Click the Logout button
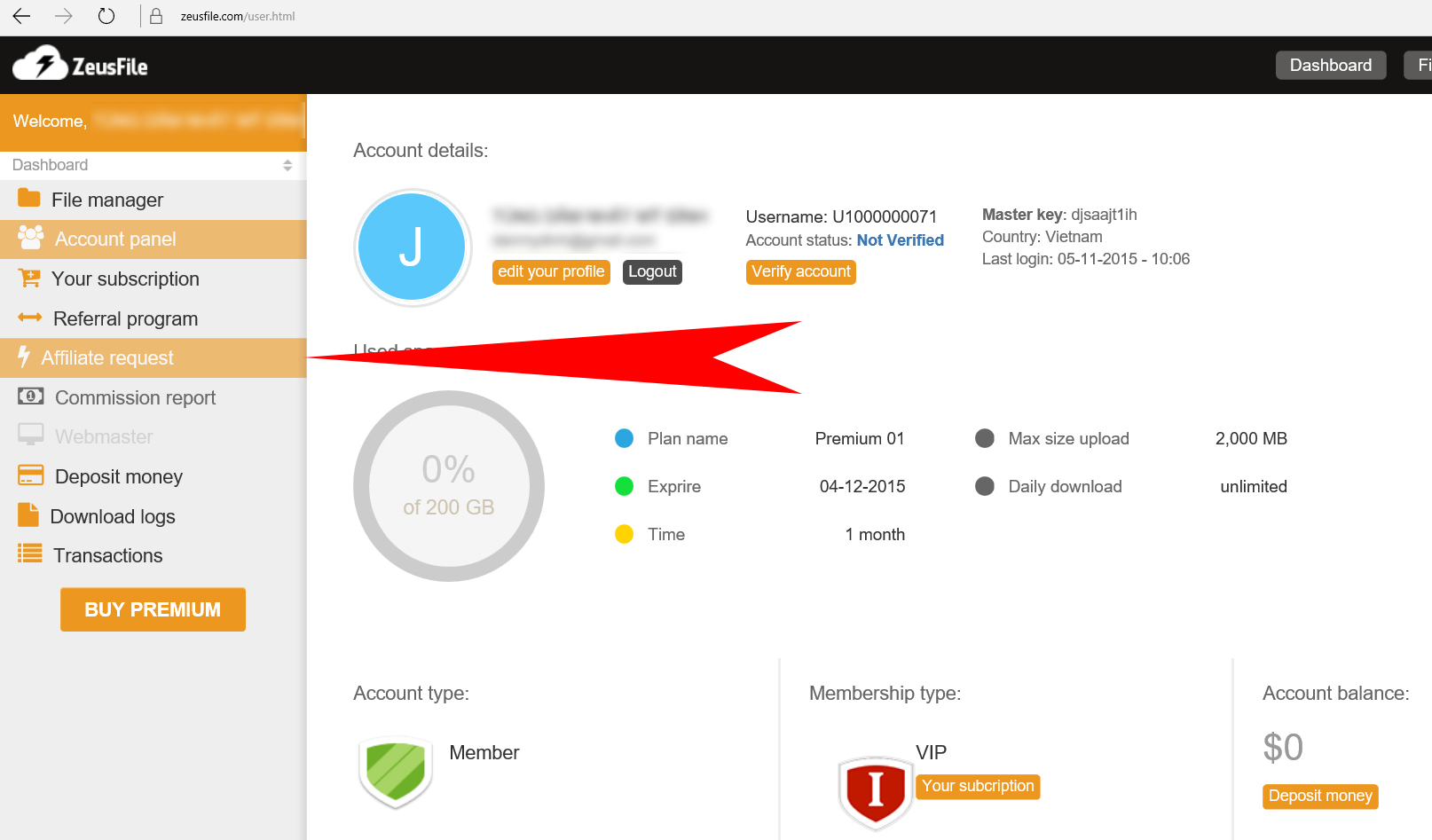Viewport: 1432px width, 840px height. point(652,271)
